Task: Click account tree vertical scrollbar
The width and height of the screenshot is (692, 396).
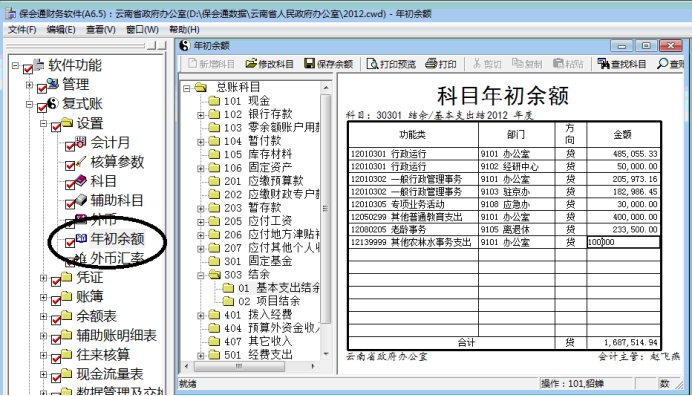Action: tap(326, 221)
